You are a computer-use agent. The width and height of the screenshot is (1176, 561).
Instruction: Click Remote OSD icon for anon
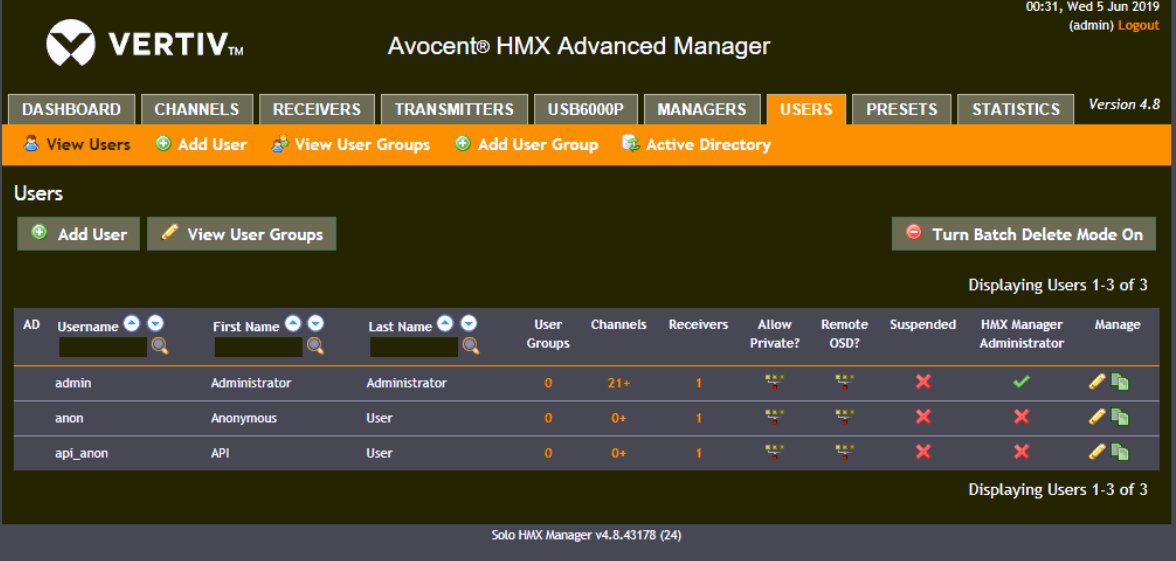pos(844,417)
